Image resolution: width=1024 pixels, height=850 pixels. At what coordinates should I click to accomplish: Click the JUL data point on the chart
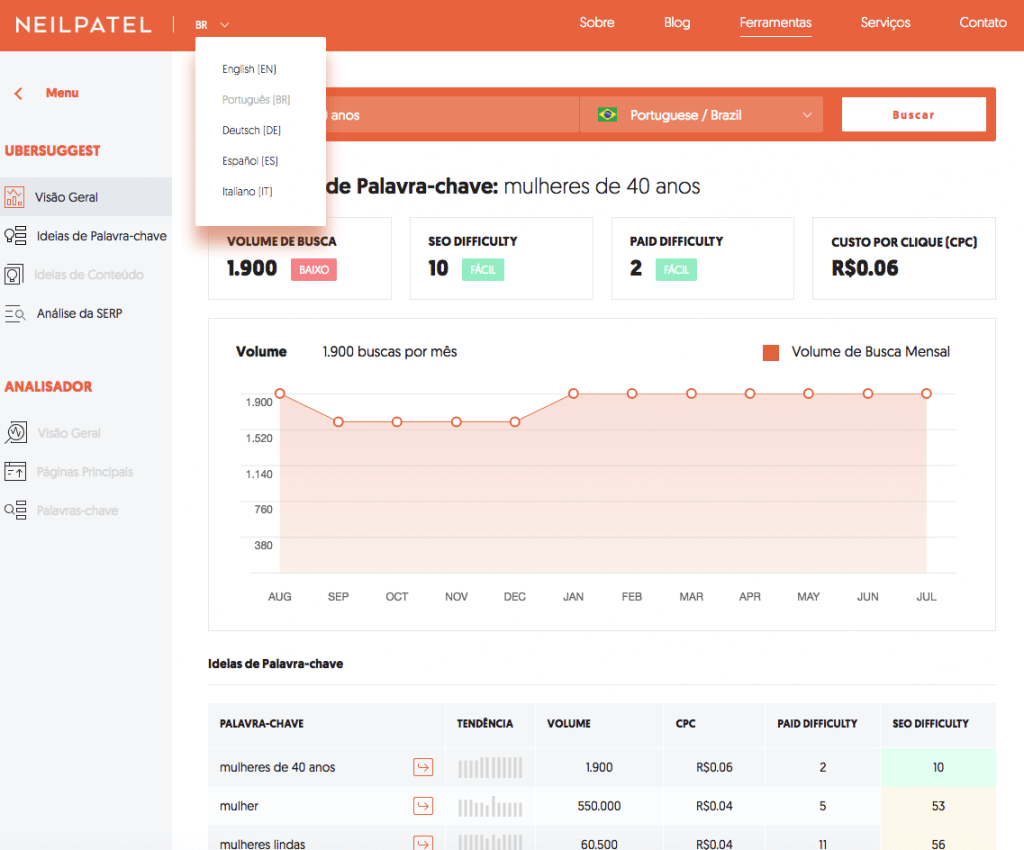[x=926, y=393]
